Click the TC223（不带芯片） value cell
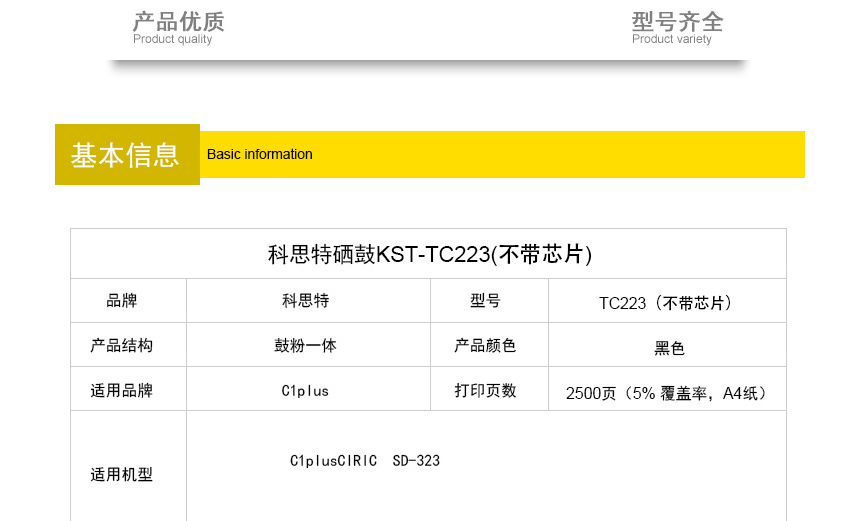845x521 pixels. coord(667,301)
